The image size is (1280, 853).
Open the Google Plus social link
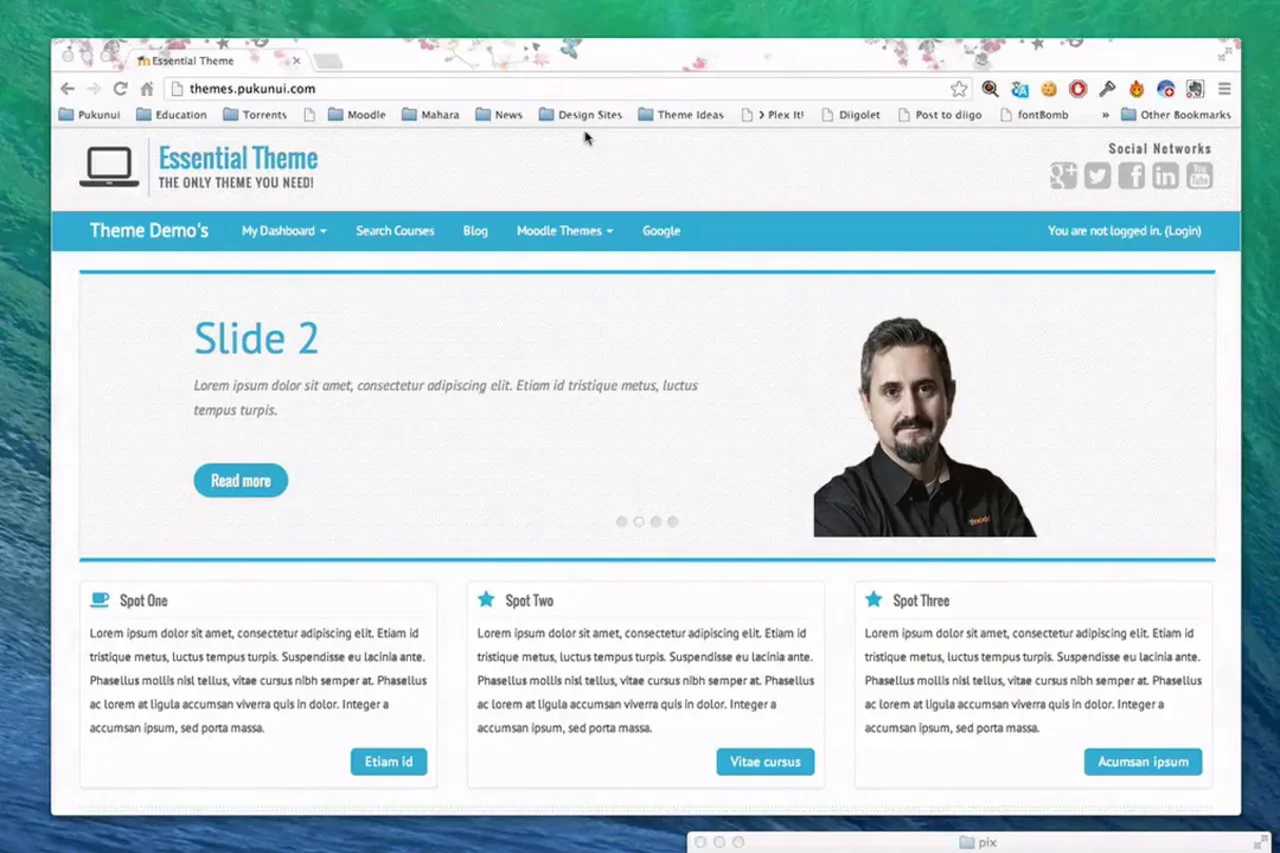pyautogui.click(x=1063, y=176)
